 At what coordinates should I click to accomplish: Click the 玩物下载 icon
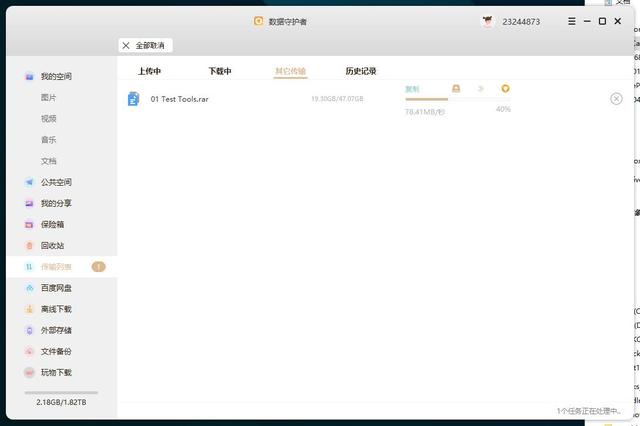click(x=29, y=373)
